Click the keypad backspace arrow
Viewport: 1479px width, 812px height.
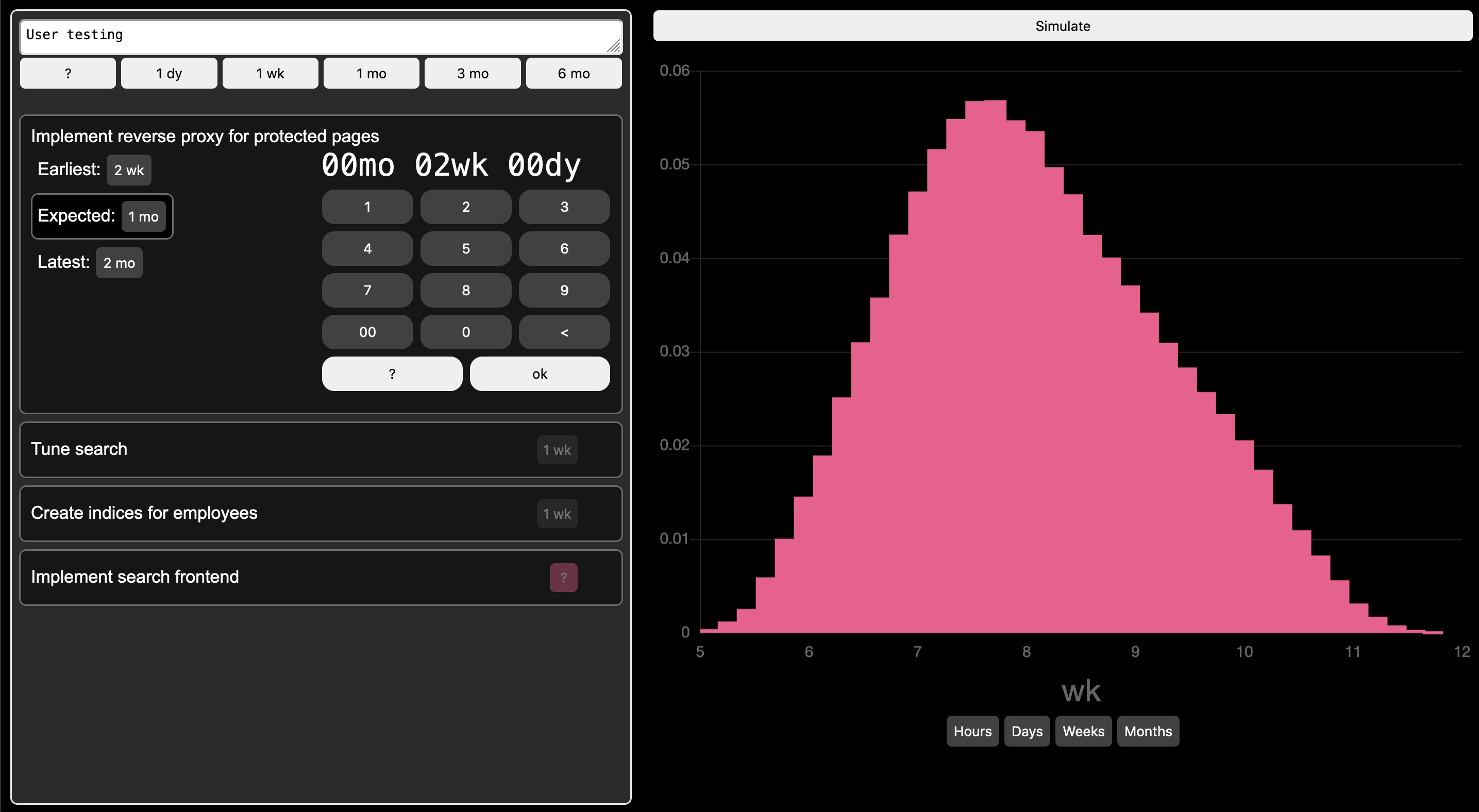(564, 332)
